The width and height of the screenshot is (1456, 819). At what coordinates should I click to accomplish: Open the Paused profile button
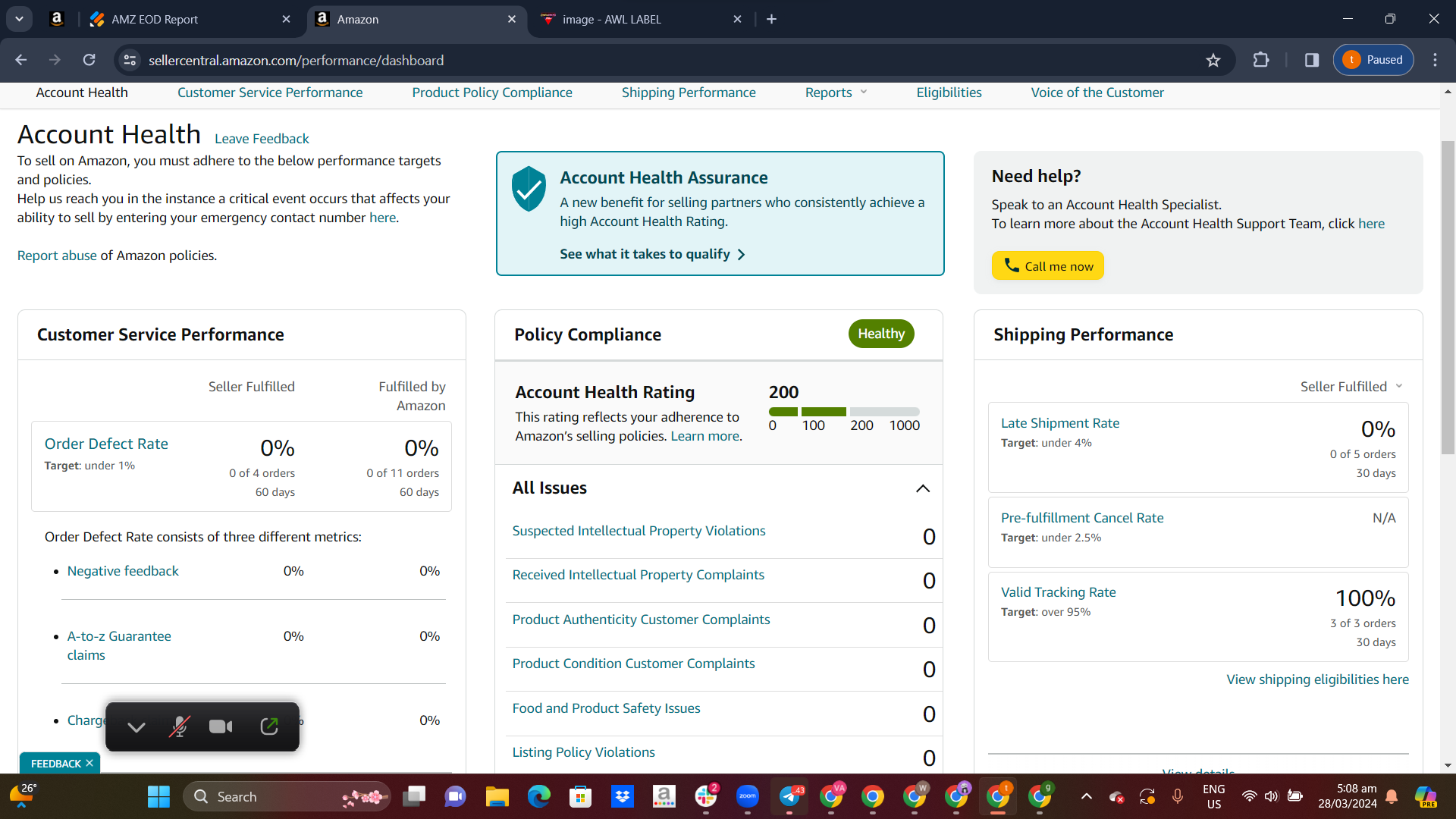1373,60
